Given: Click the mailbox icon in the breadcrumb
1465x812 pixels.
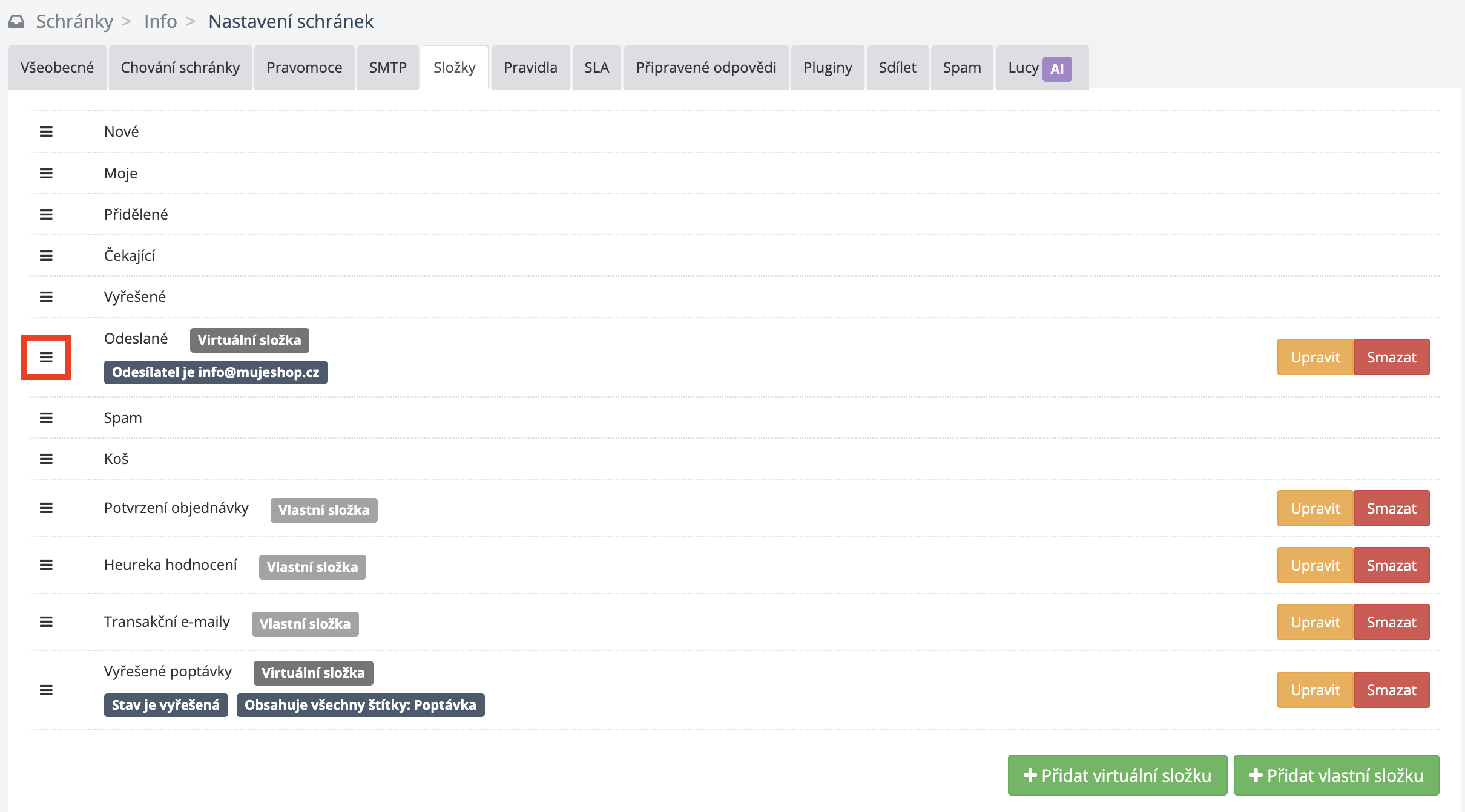Looking at the screenshot, I should click(17, 22).
